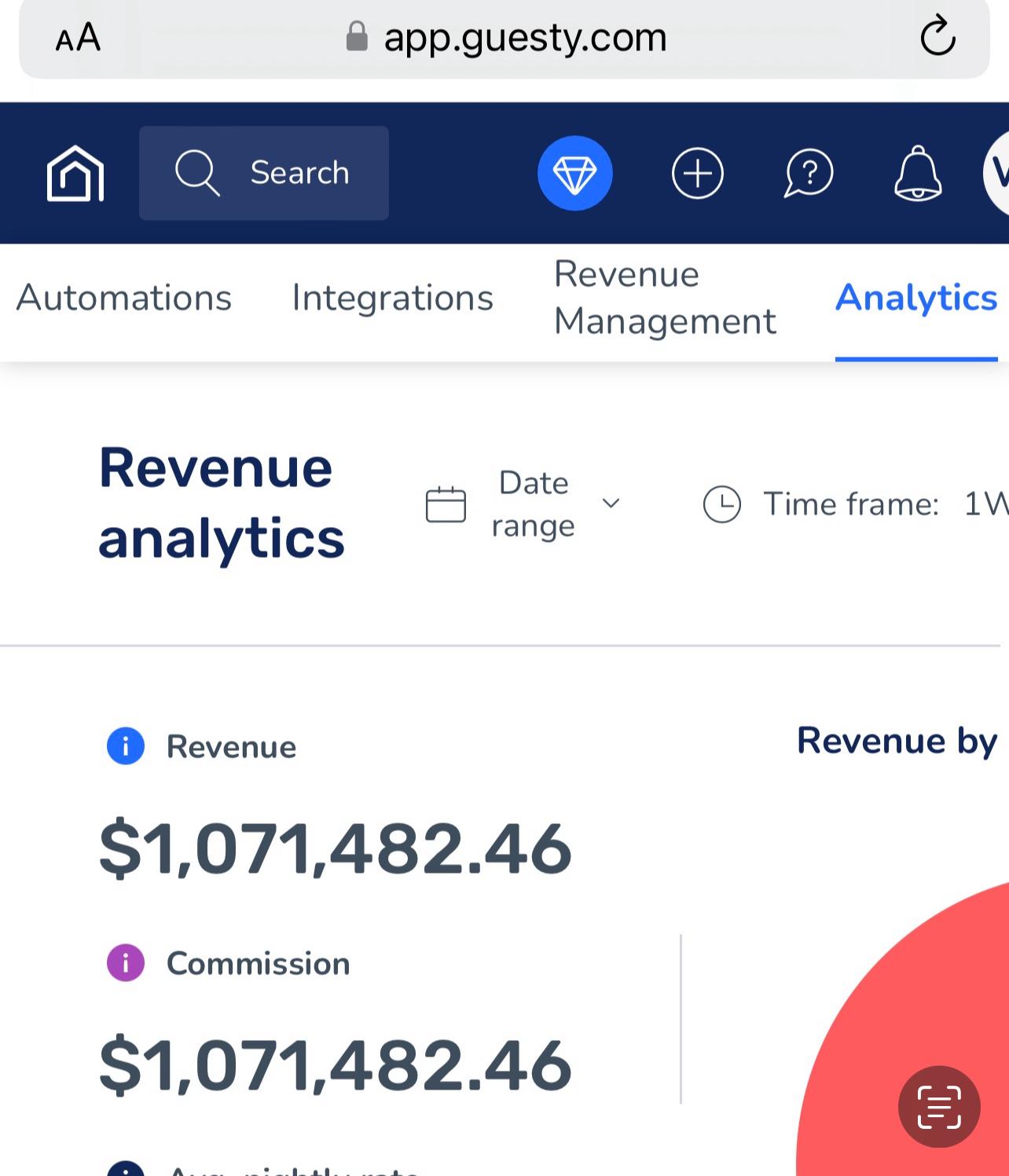
Task: Tap the Live Text scan button
Action: pos(938,1107)
